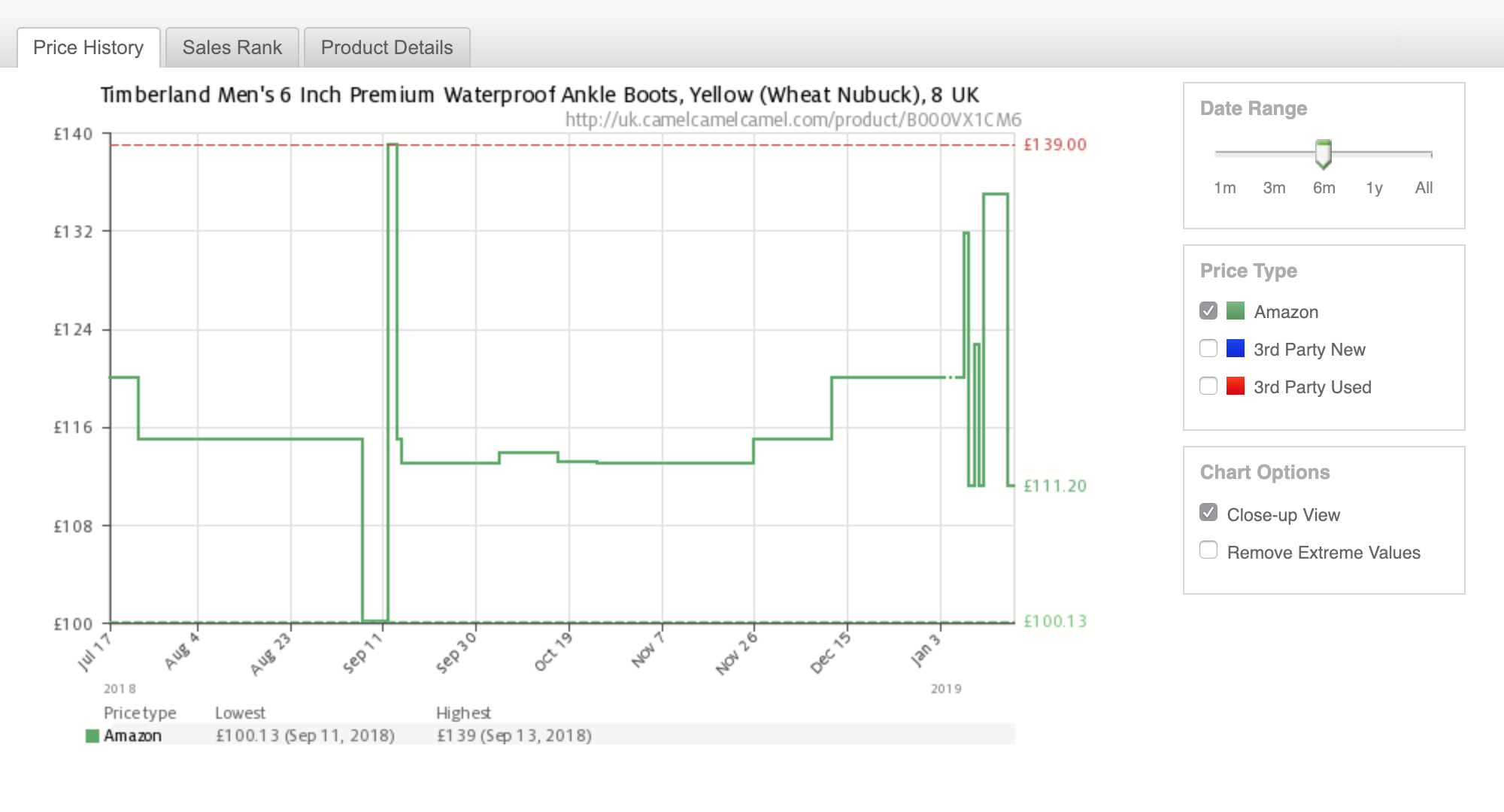
Task: Click the £111.20 current price label
Action: tap(1054, 486)
